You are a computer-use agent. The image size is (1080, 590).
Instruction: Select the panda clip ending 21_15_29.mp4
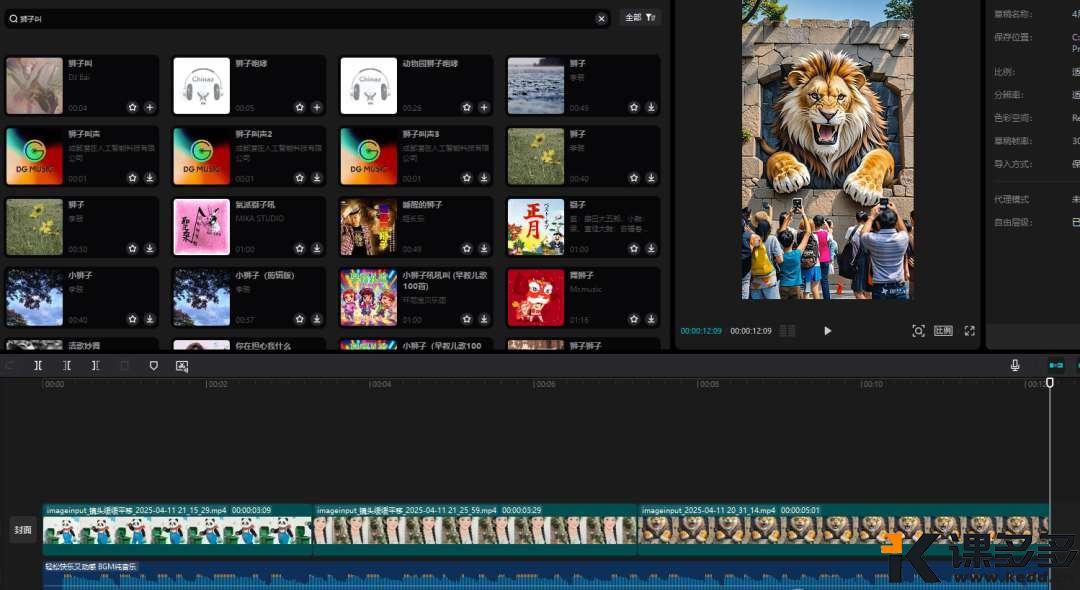(x=178, y=529)
